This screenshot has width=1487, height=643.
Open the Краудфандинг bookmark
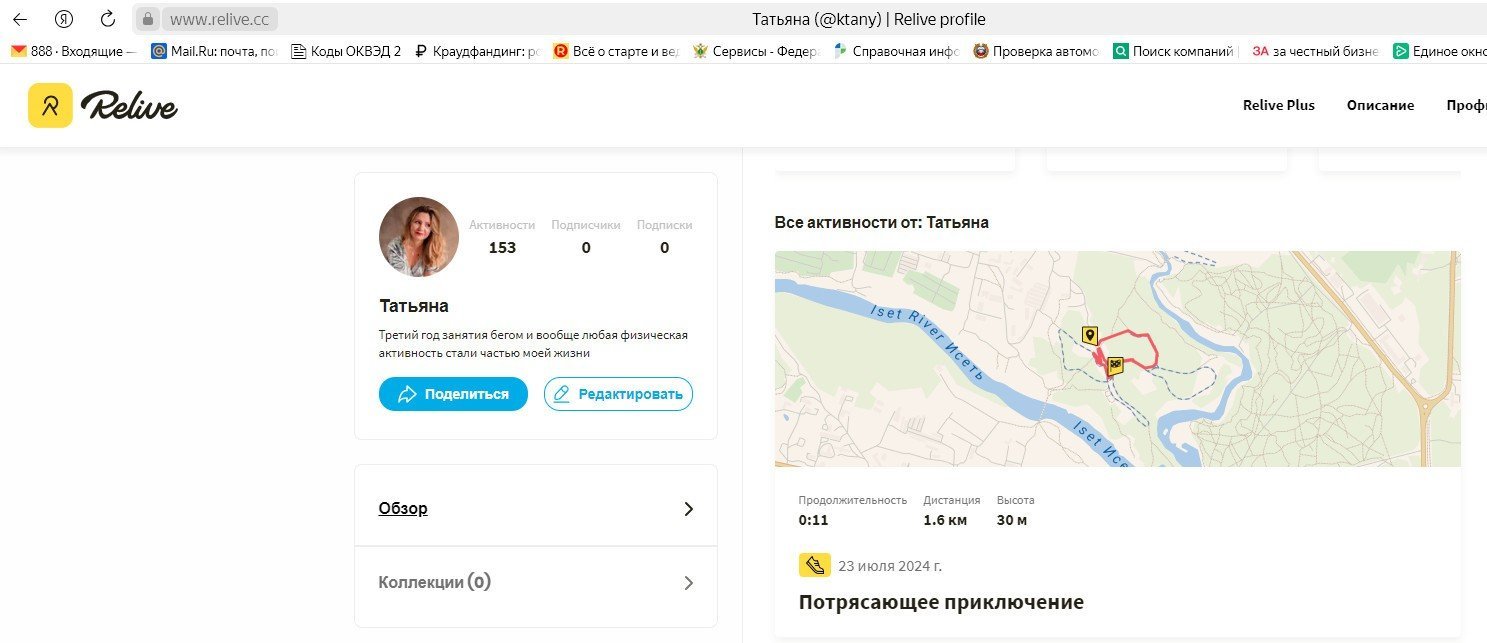477,51
